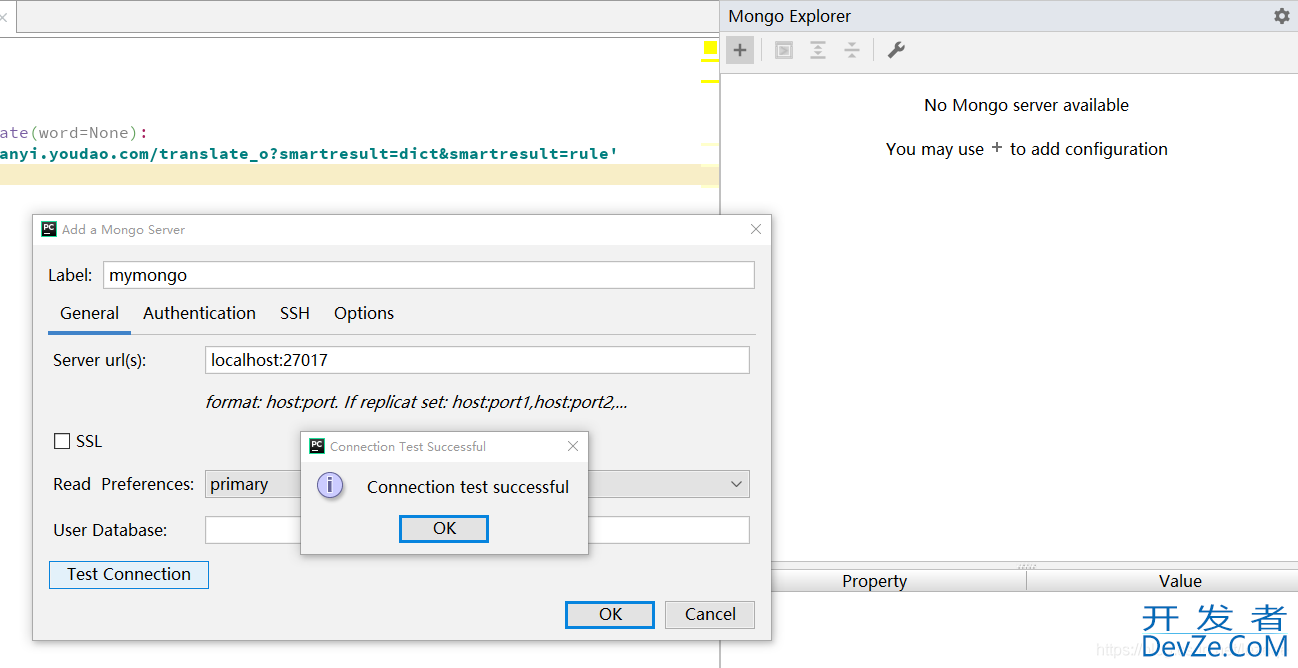Open the Options tab

coord(364,313)
